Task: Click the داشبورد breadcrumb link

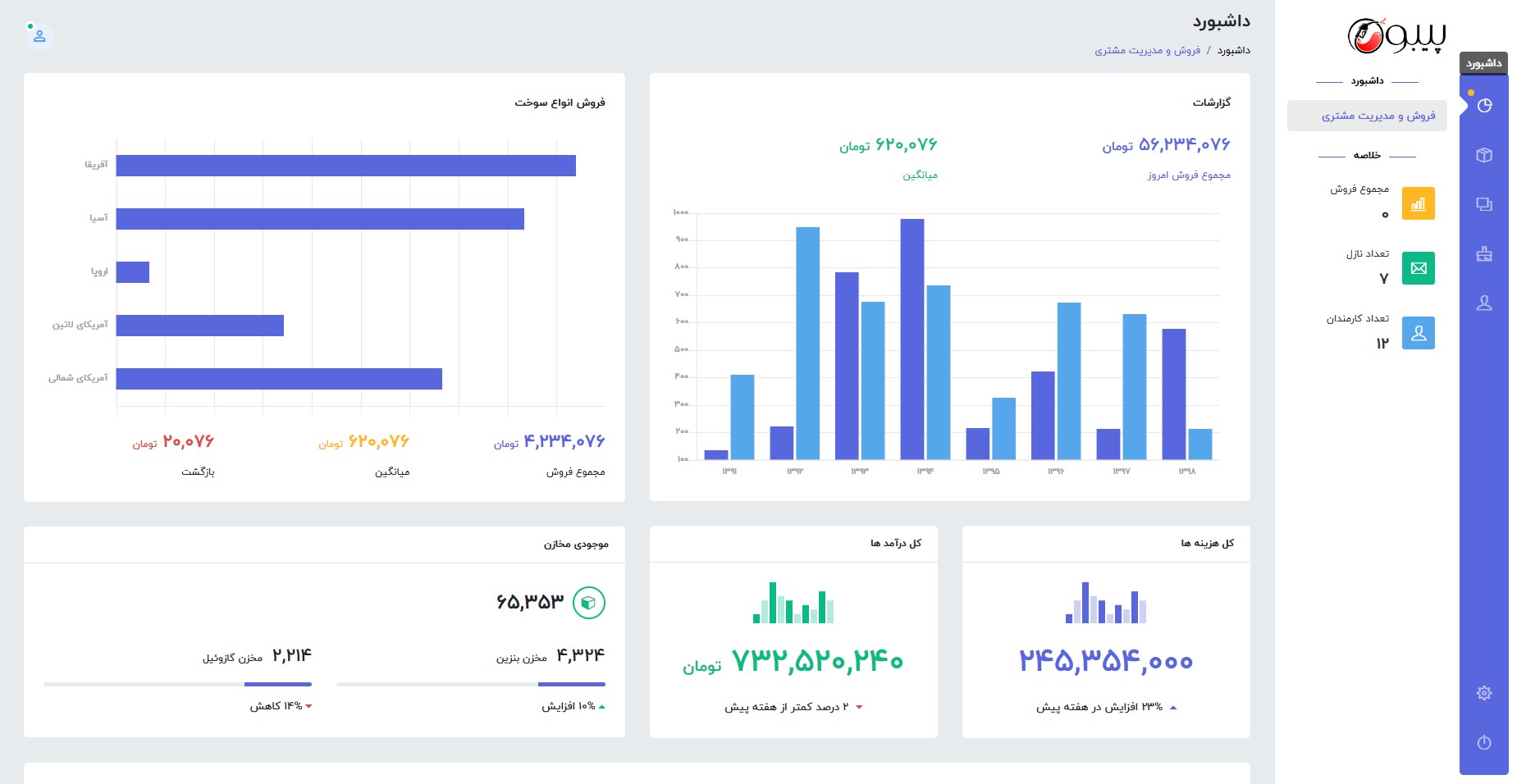Action: (x=1233, y=51)
